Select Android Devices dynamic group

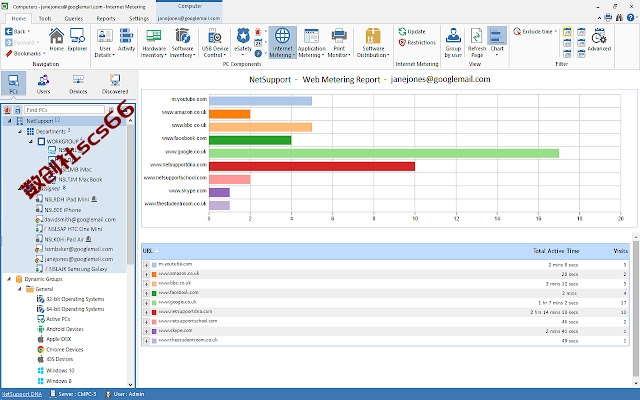point(64,329)
